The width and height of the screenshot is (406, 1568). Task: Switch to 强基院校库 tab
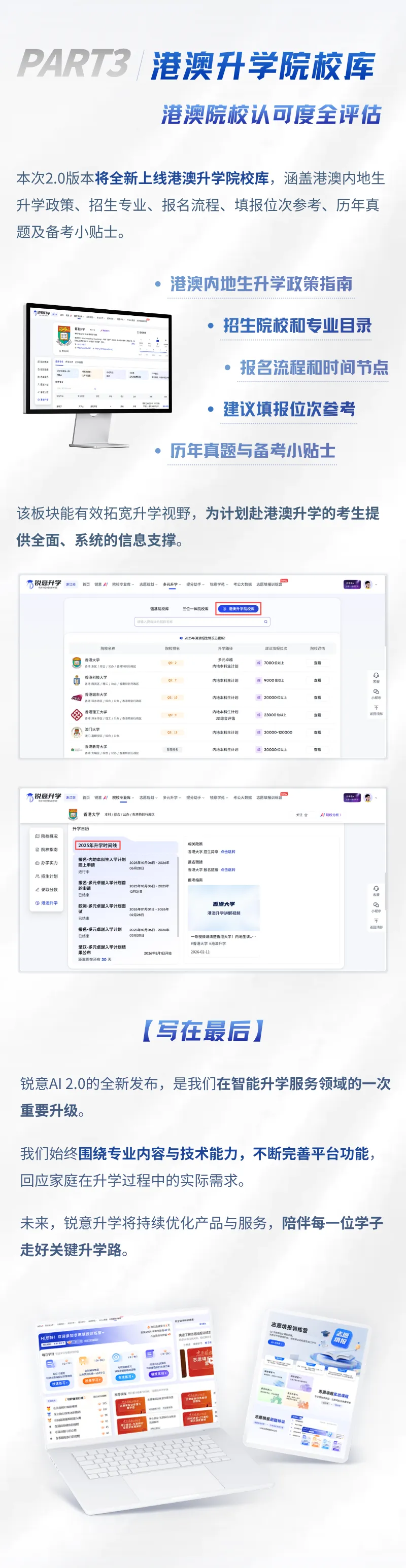[x=160, y=609]
